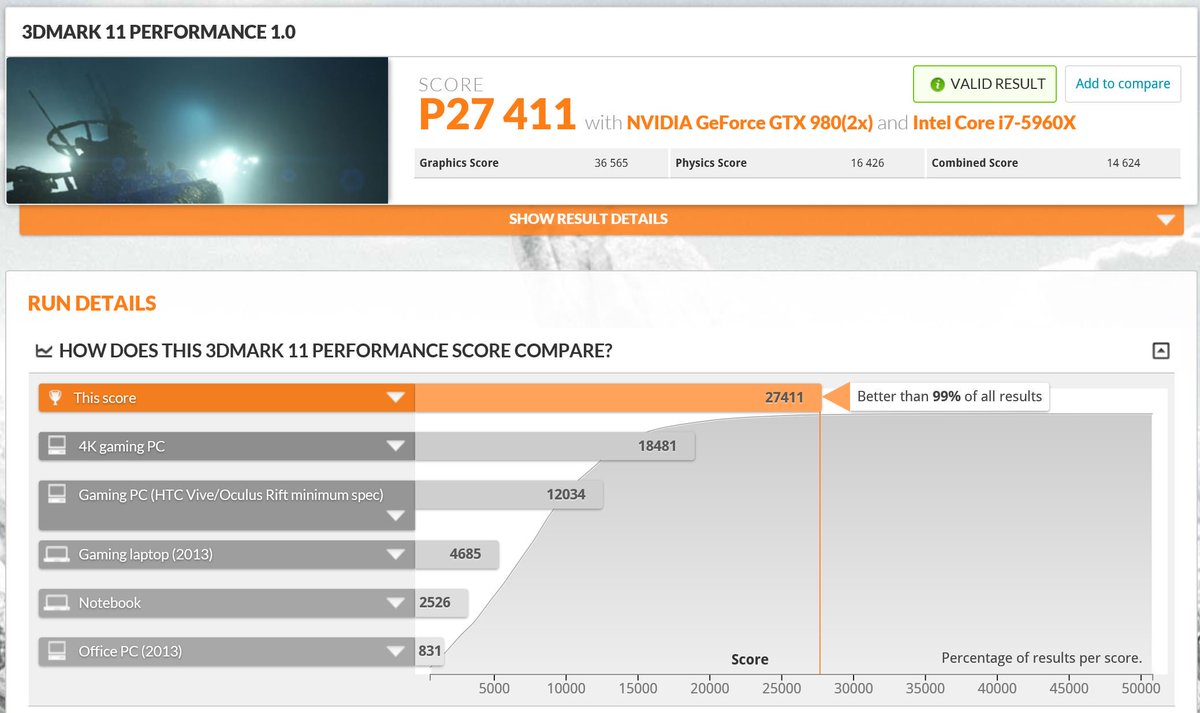Click the desktop icon for 4K gaming PC
This screenshot has width=1200, height=713.
pyautogui.click(x=57, y=446)
